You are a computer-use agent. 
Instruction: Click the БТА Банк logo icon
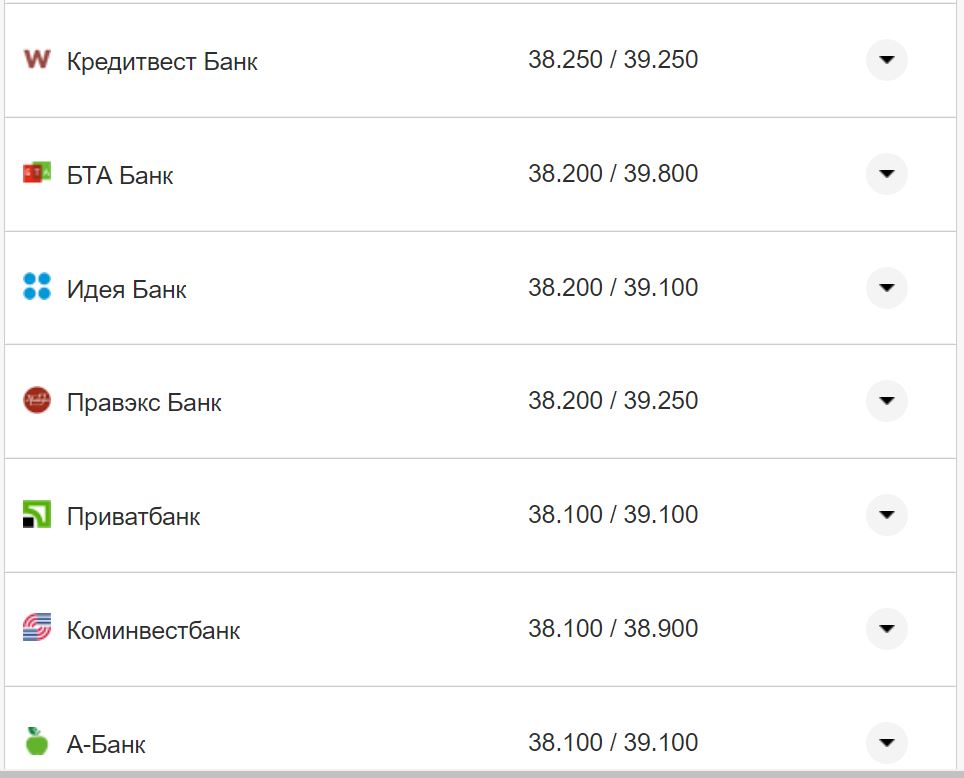36,174
